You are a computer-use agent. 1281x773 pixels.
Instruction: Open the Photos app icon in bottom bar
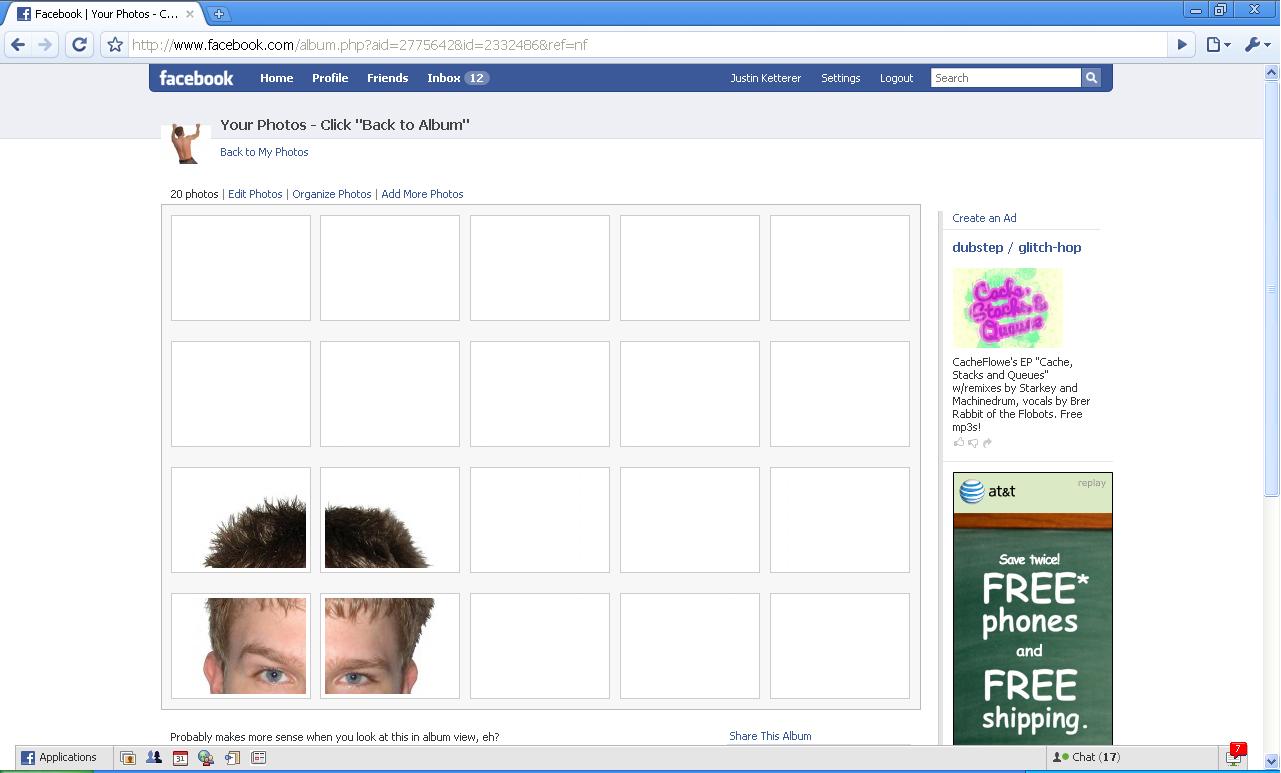pyautogui.click(x=128, y=758)
